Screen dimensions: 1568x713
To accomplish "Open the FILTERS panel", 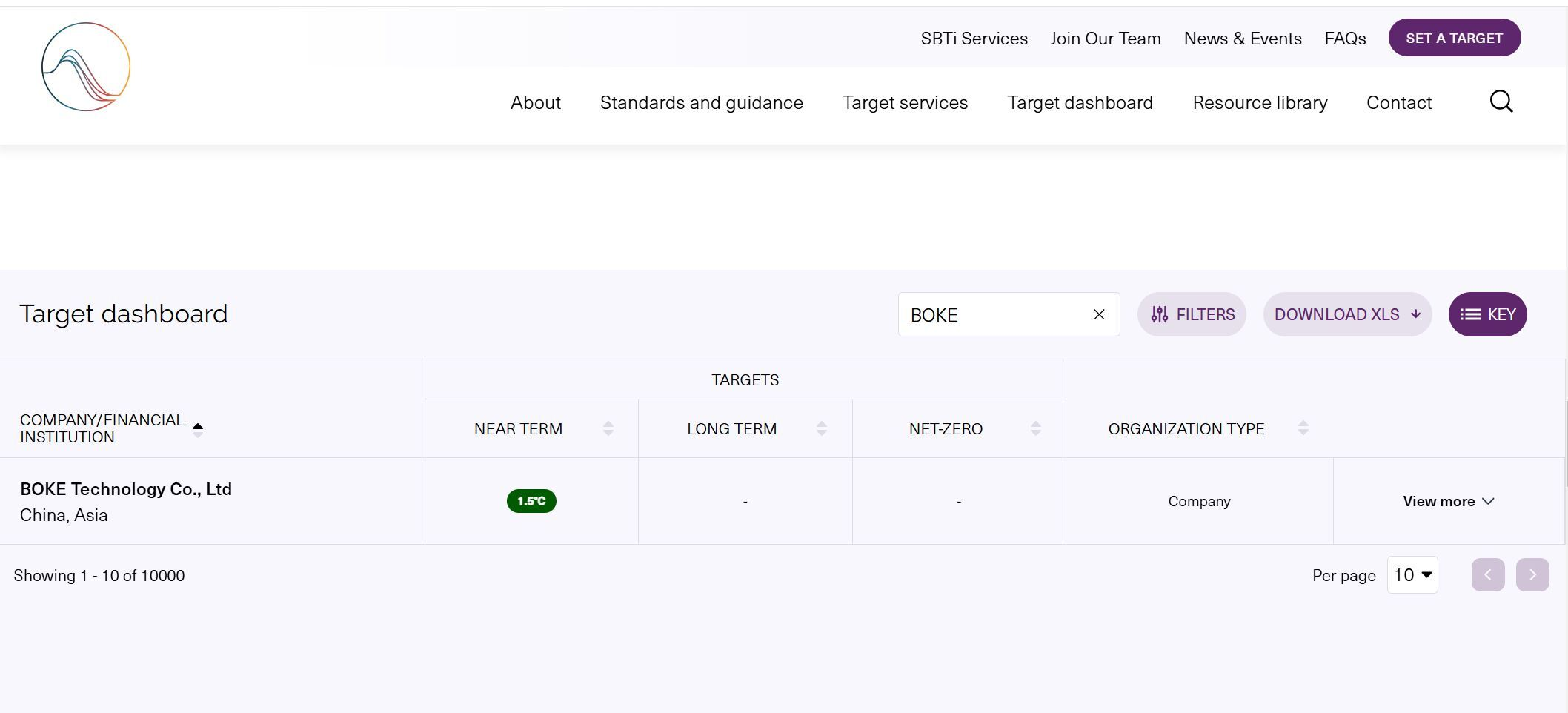I will coord(1192,314).
